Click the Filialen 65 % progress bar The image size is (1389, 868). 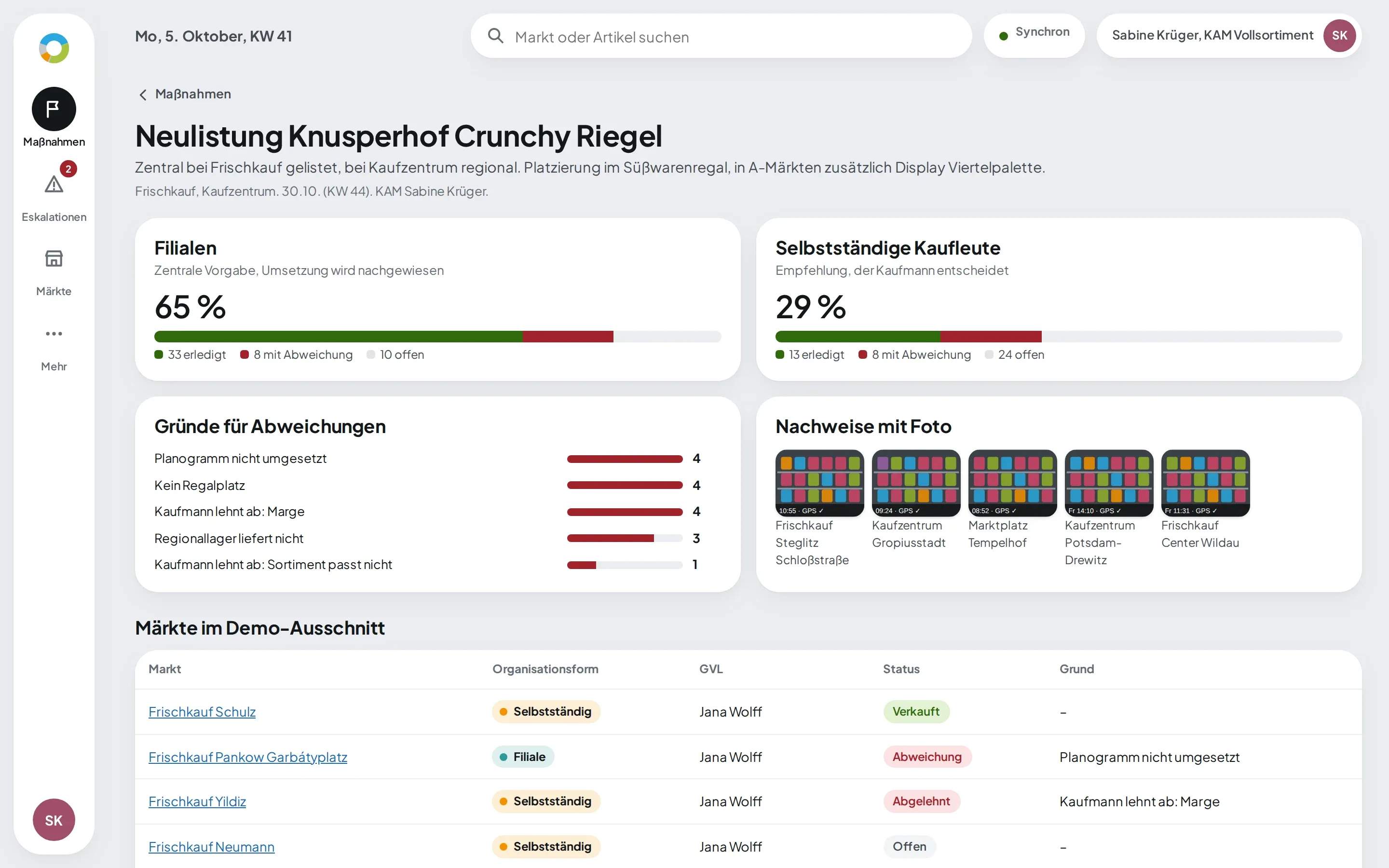[x=438, y=337]
